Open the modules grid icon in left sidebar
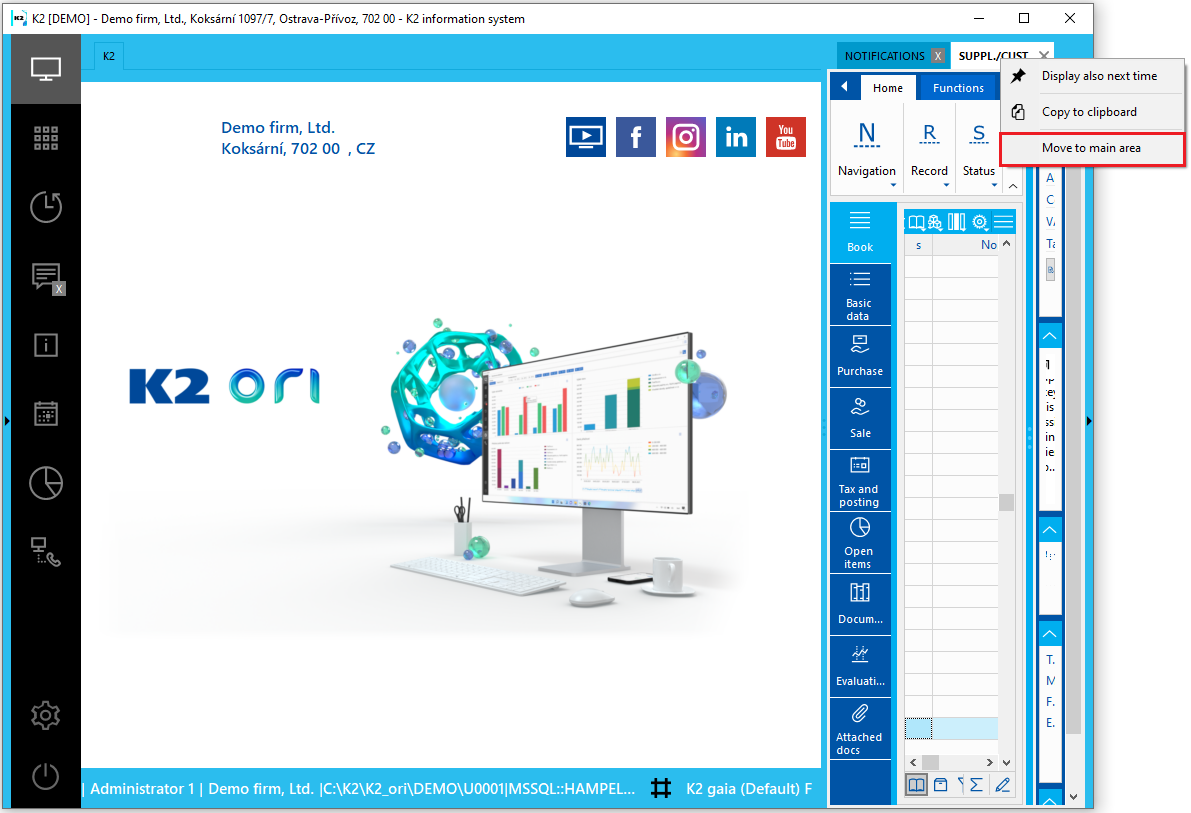Screen dimensions: 1191x813 [x=46, y=138]
